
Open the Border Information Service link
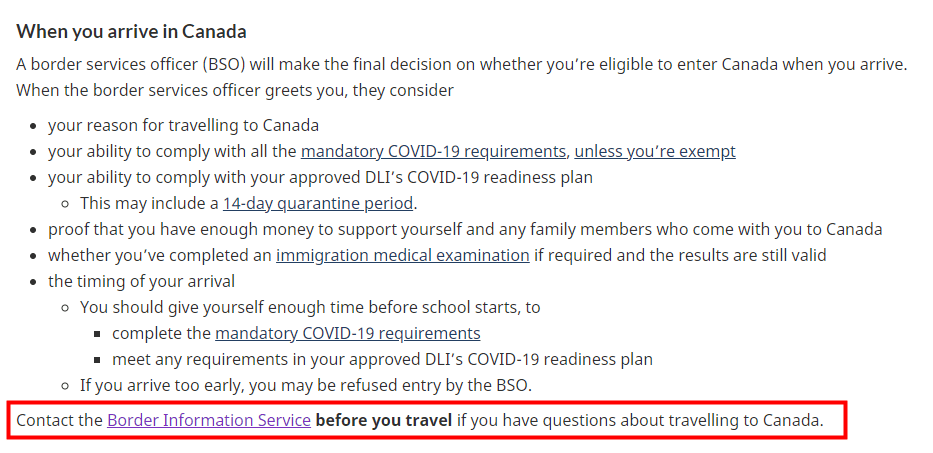tap(208, 420)
